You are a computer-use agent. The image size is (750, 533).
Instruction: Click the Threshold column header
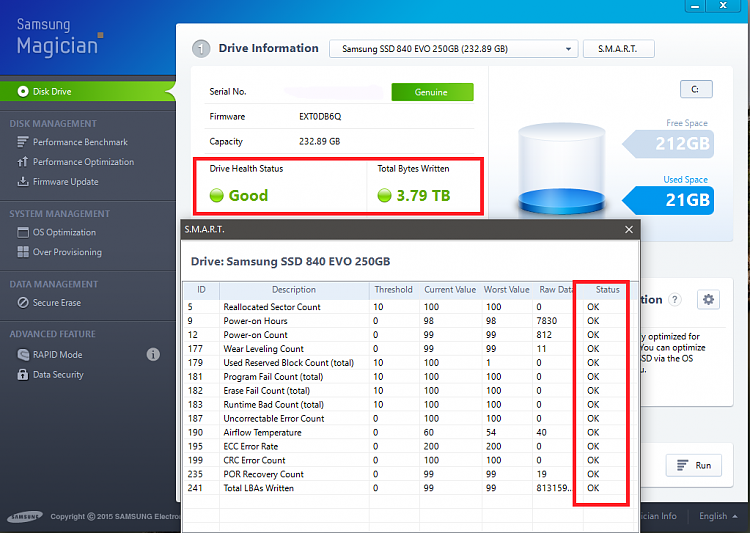coord(393,290)
